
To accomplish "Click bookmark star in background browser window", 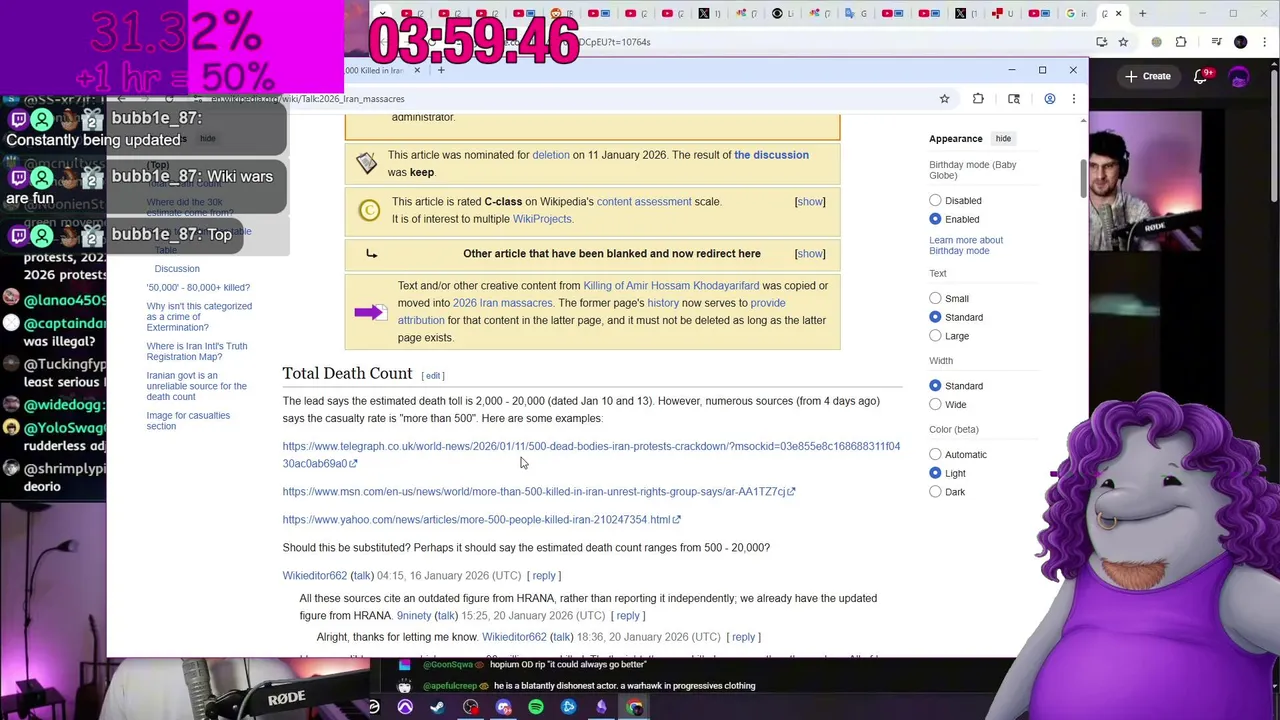I will pos(1123,42).
